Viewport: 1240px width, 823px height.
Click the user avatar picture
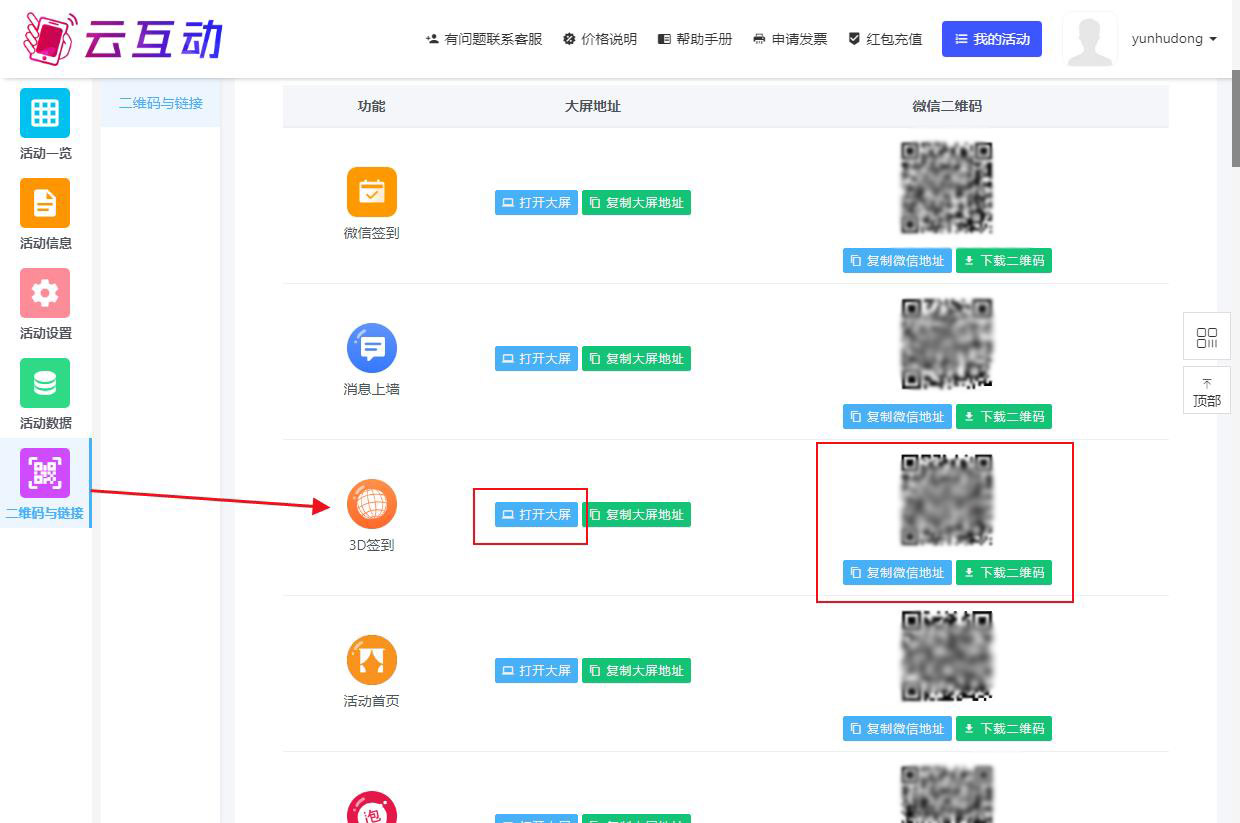click(1090, 40)
